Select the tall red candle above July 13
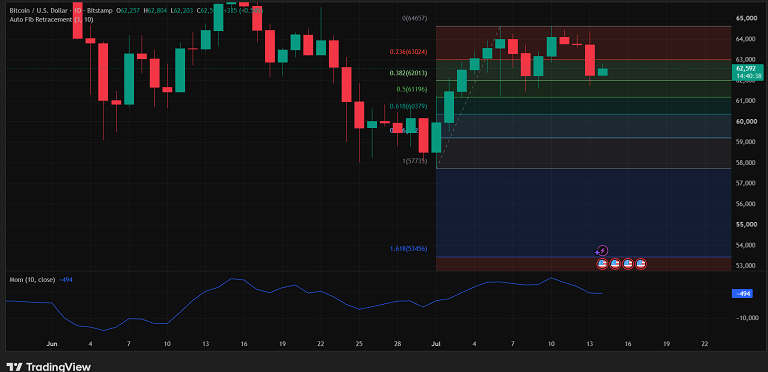Viewport: 768px width, 372px height. pos(590,60)
